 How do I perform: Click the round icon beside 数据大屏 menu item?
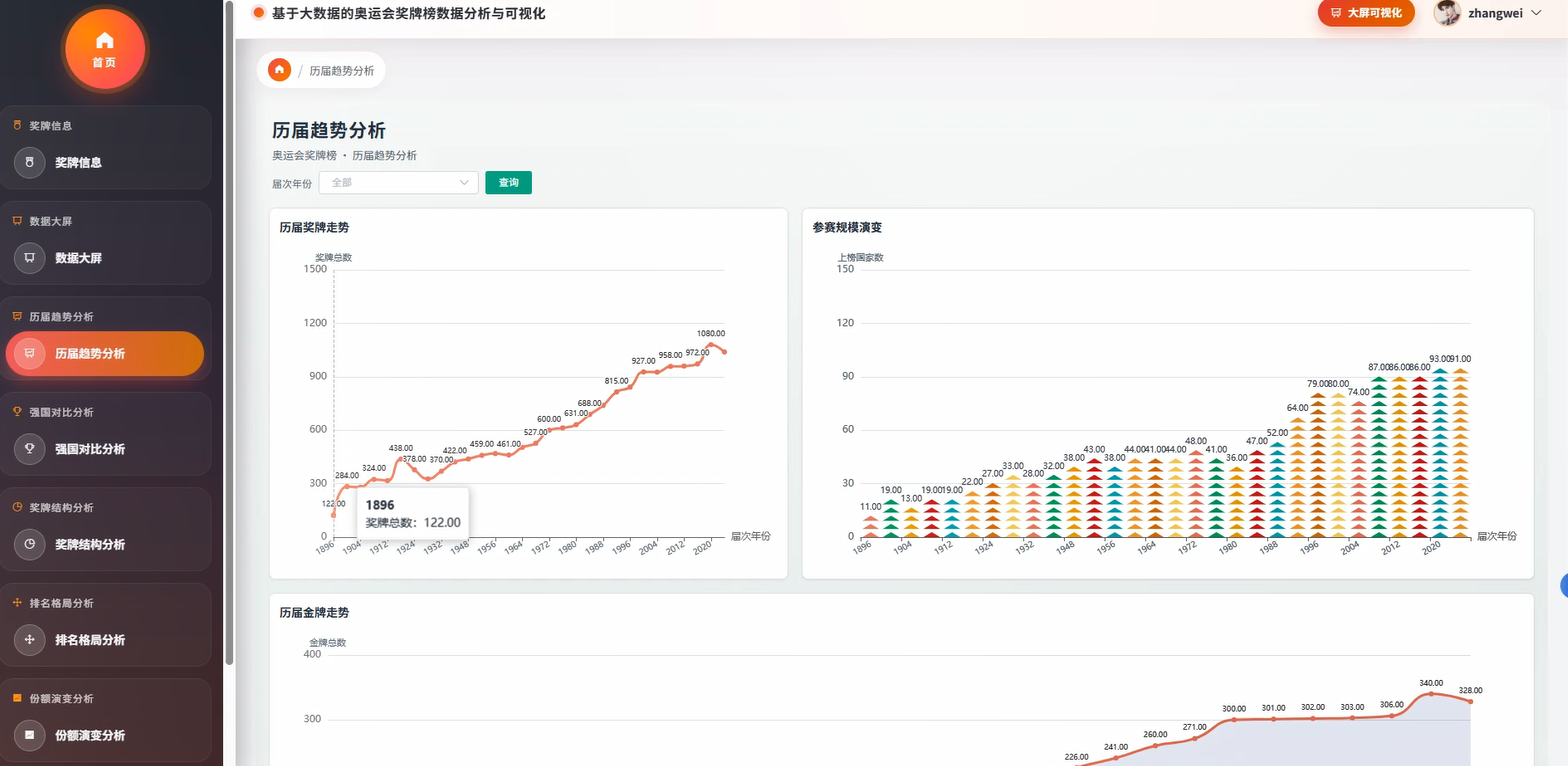[x=30, y=258]
